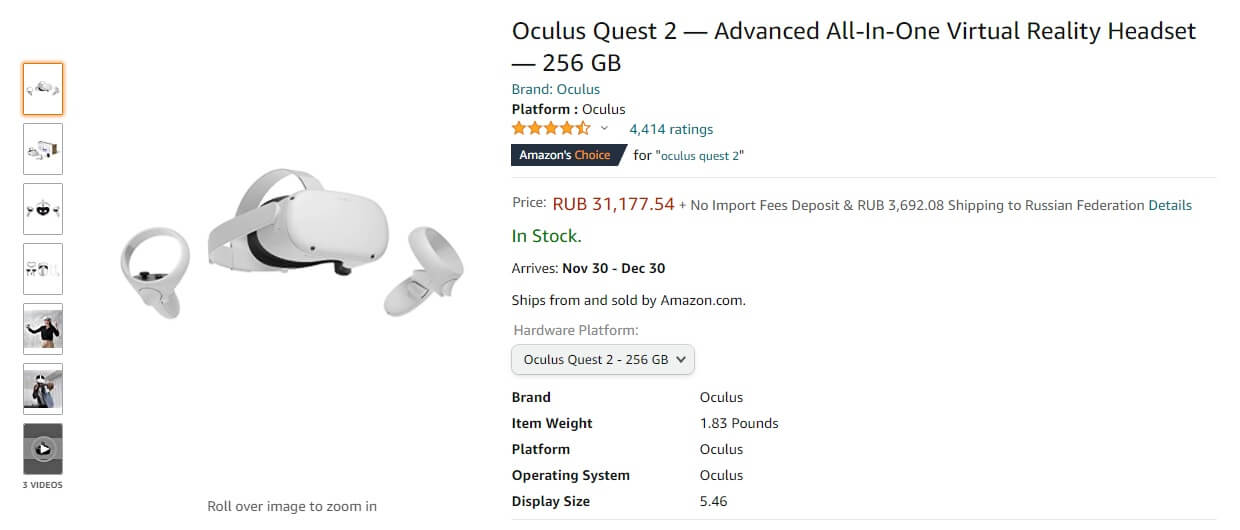Image resolution: width=1240 pixels, height=530 pixels.
Task: Click the Details link for shipping fees
Action: 1170,205
